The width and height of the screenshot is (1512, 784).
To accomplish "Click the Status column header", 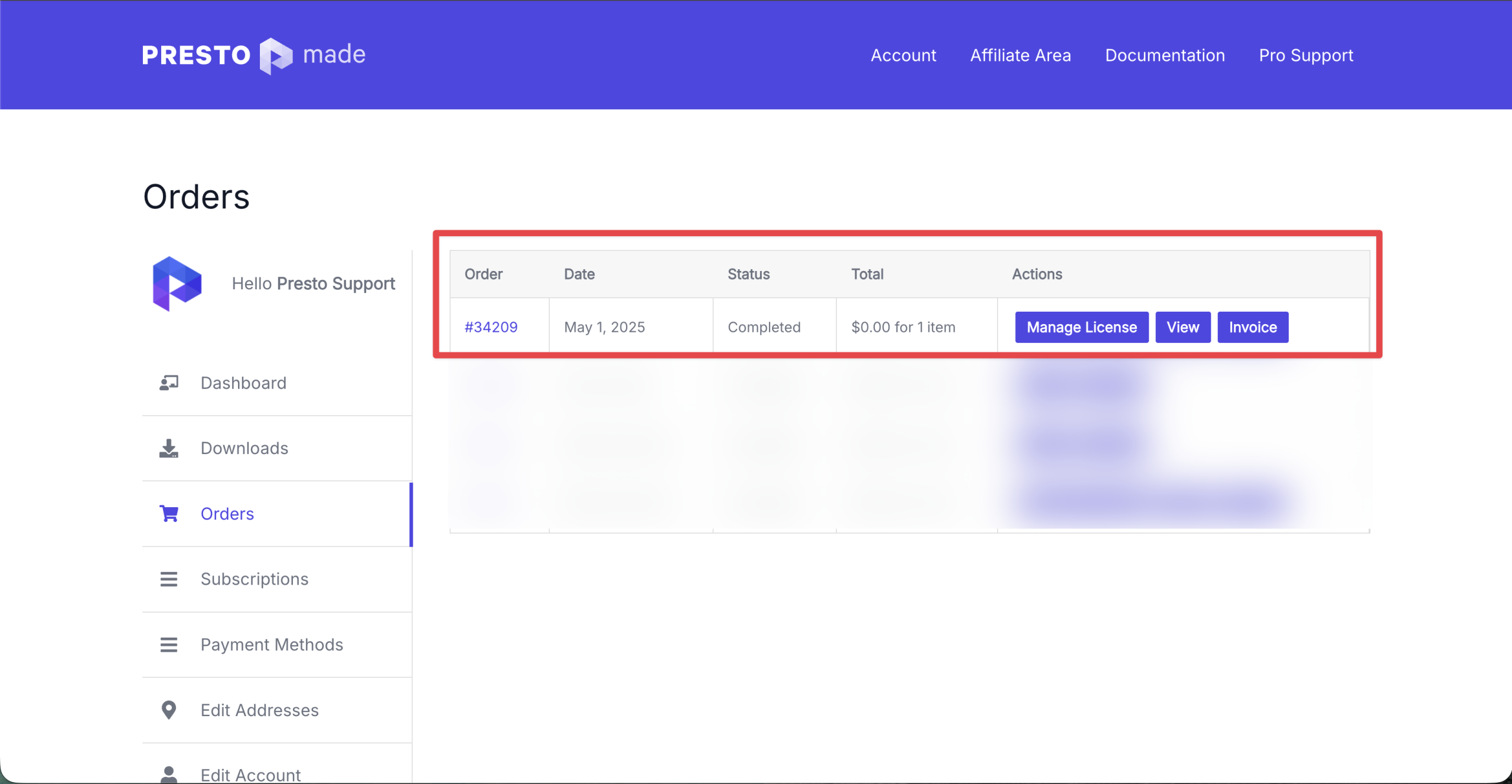I will [x=748, y=274].
